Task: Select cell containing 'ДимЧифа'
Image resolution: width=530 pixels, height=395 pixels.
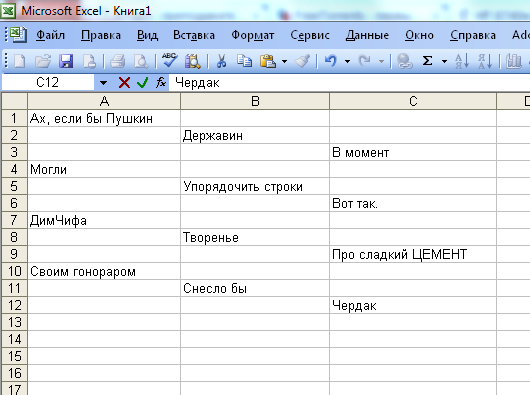Action: point(104,220)
